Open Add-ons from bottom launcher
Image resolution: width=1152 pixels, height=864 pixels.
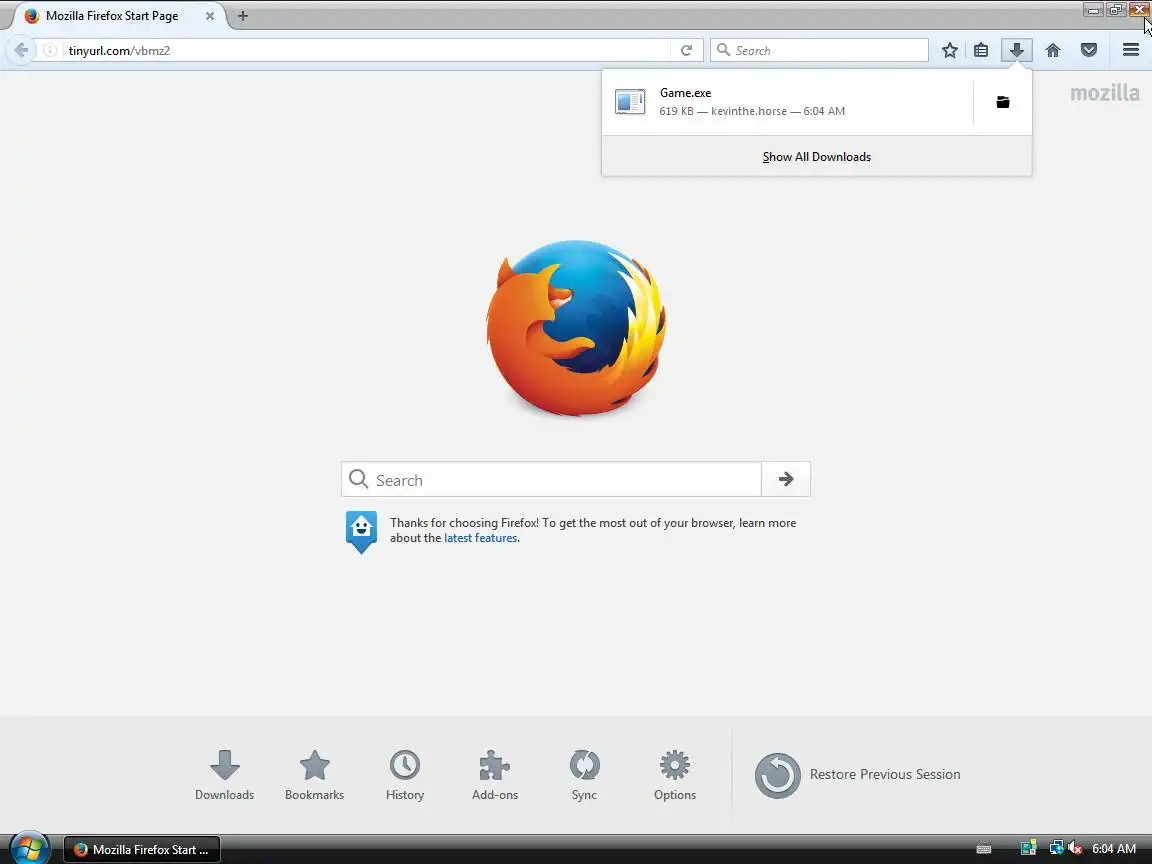pyautogui.click(x=494, y=775)
